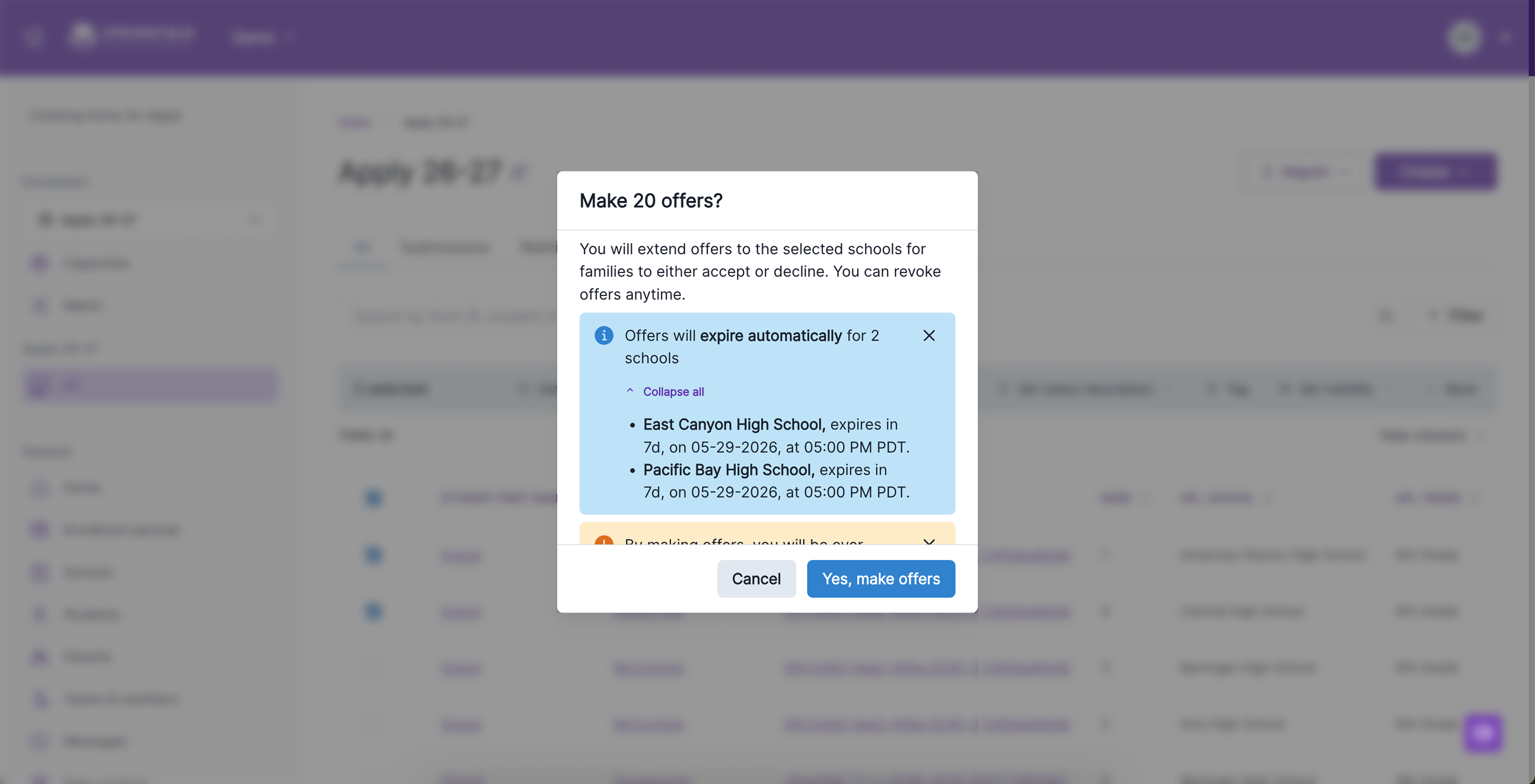
Task: Confirm with Yes, make offers button
Action: tap(881, 578)
